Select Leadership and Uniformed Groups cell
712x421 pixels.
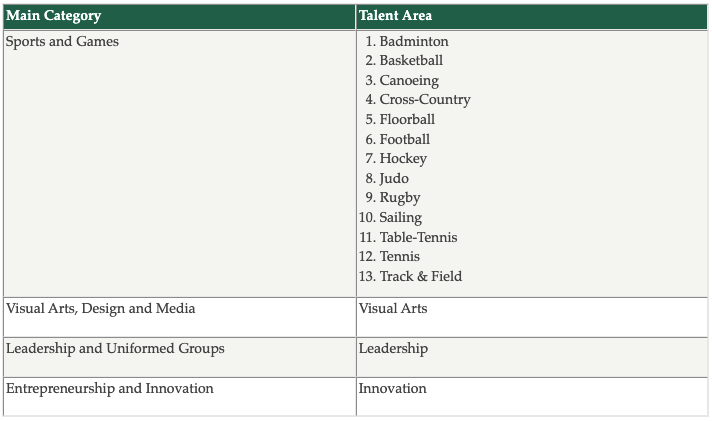[179, 357]
